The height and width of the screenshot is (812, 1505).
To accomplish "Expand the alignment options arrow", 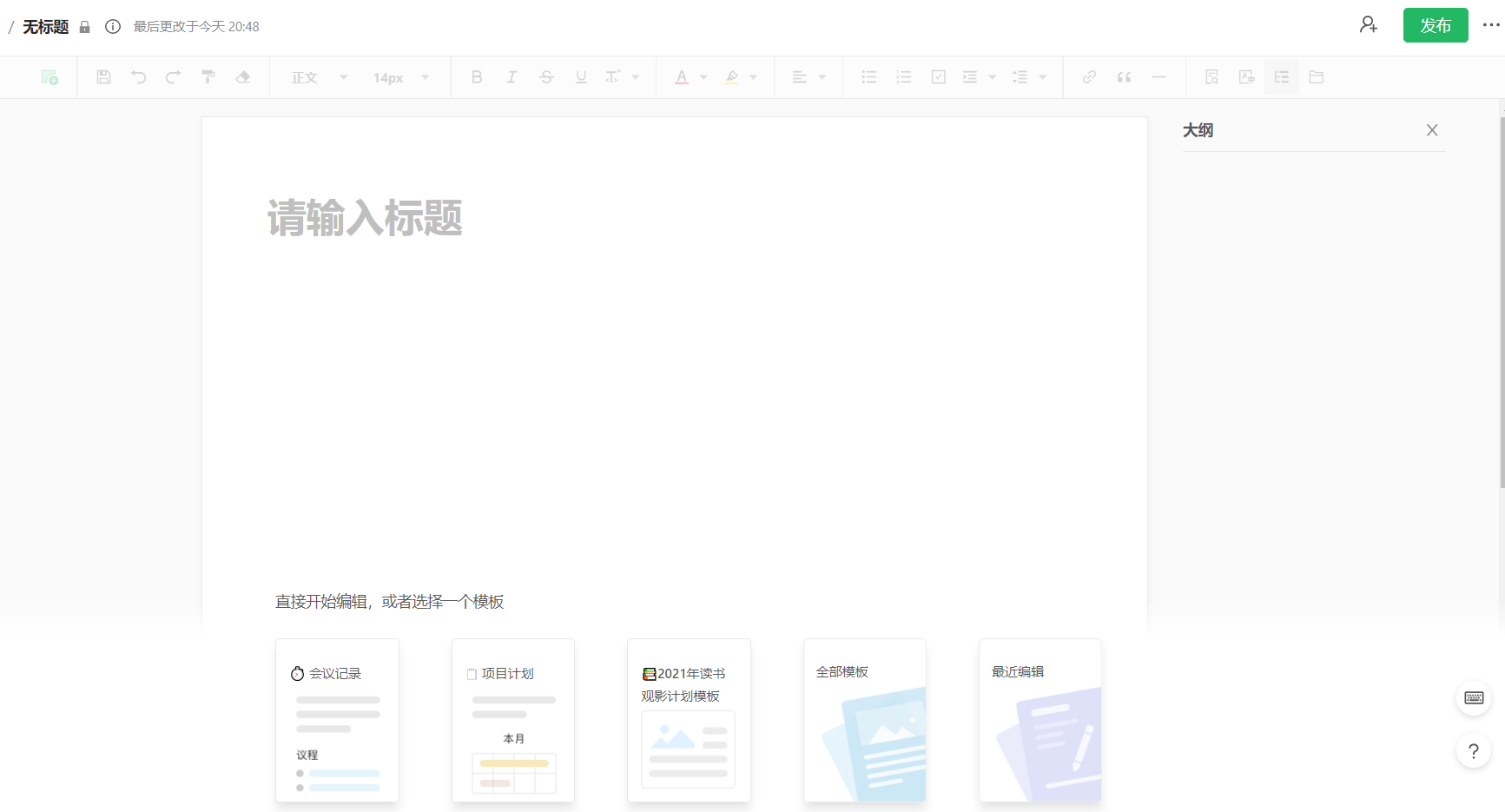I will (x=822, y=77).
